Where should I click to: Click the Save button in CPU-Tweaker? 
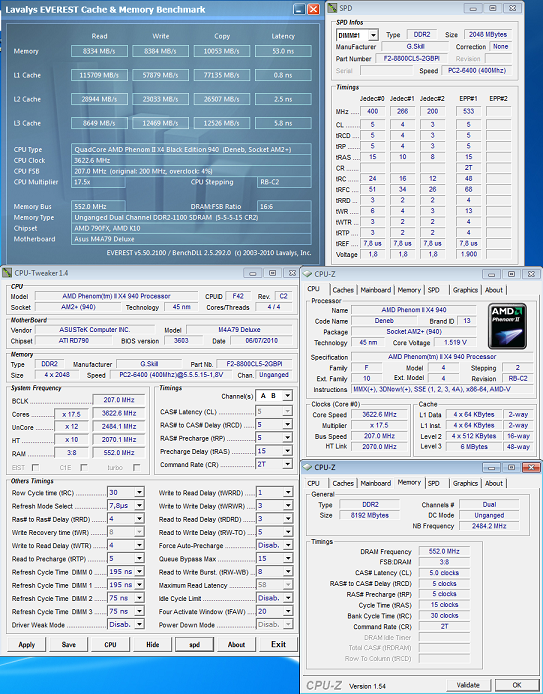pyautogui.click(x=69, y=644)
